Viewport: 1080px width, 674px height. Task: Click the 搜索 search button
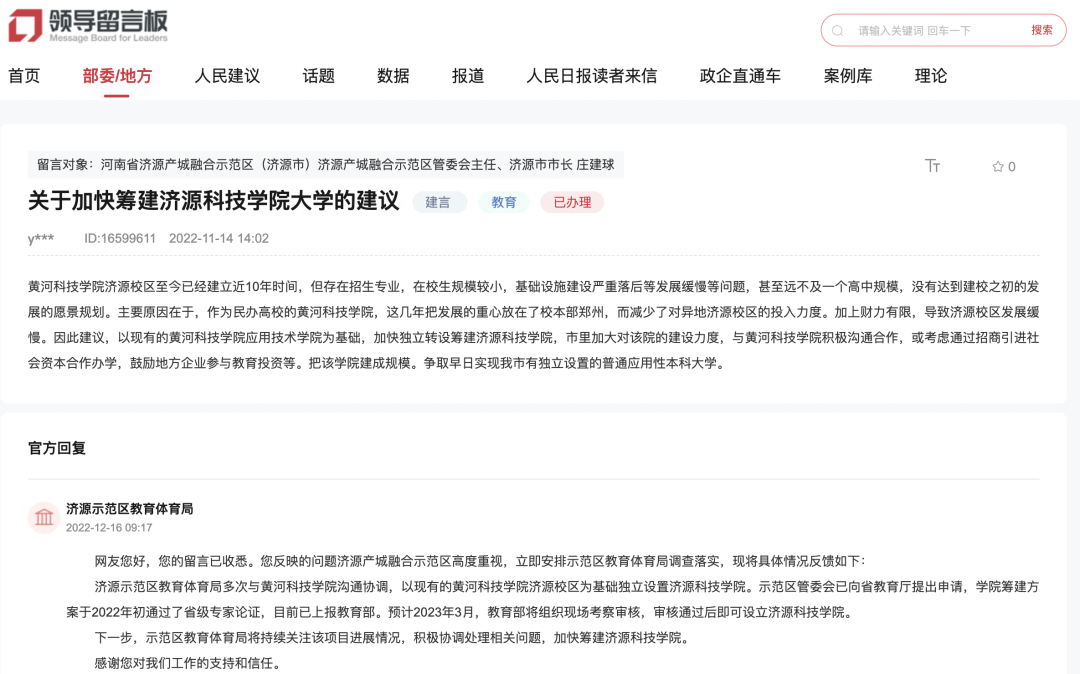(1043, 29)
